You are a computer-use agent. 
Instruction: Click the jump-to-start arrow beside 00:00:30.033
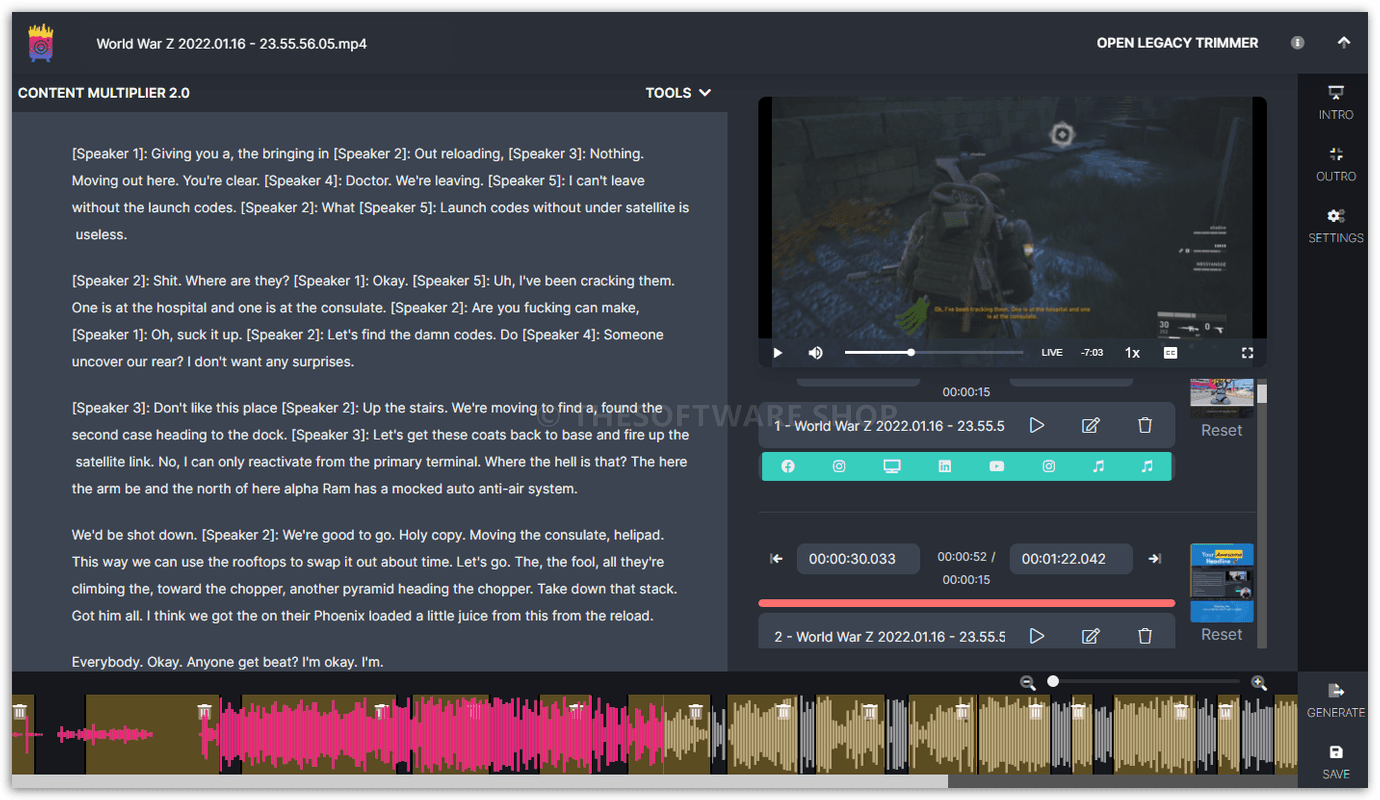pyautogui.click(x=776, y=559)
